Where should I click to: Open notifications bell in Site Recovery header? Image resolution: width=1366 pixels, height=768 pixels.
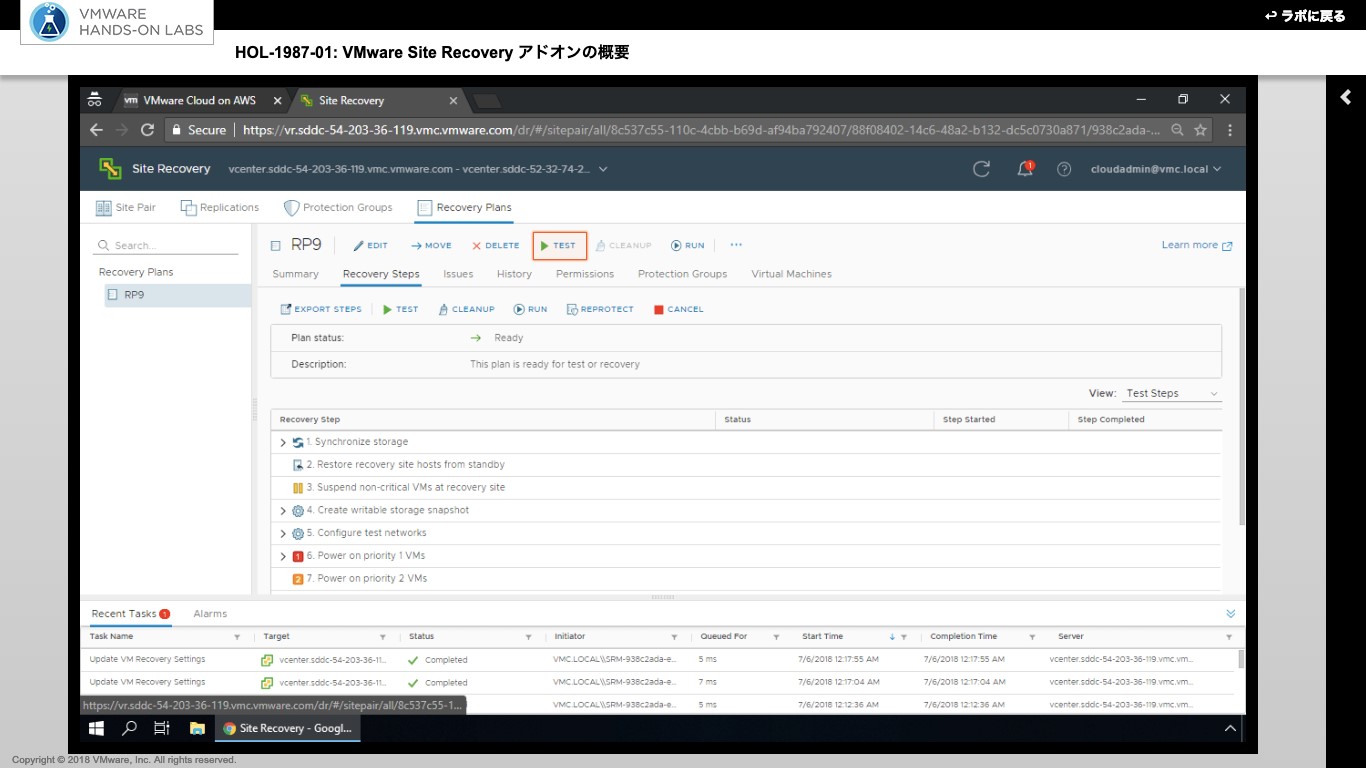pyautogui.click(x=1025, y=169)
